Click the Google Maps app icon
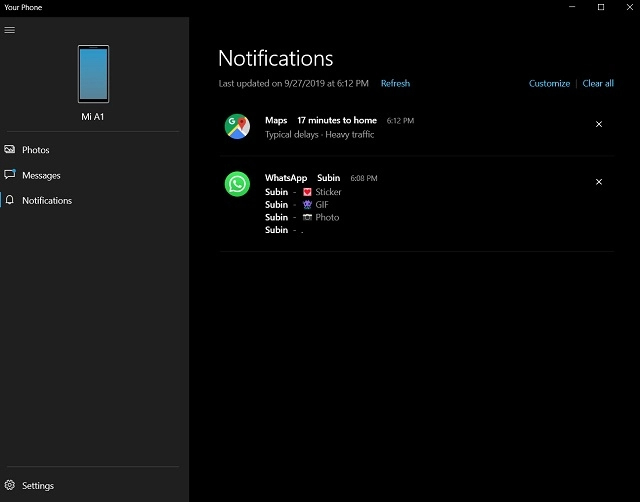Image resolution: width=640 pixels, height=502 pixels. pyautogui.click(x=237, y=126)
